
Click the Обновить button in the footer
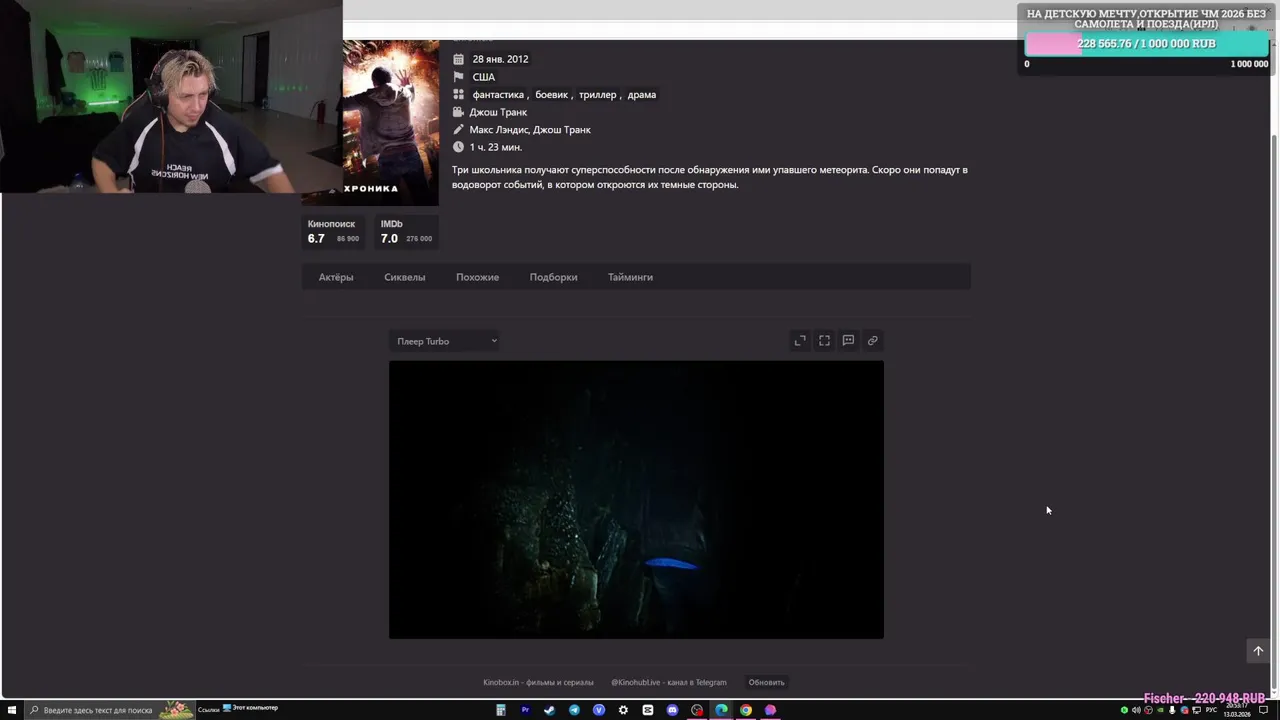tap(766, 682)
